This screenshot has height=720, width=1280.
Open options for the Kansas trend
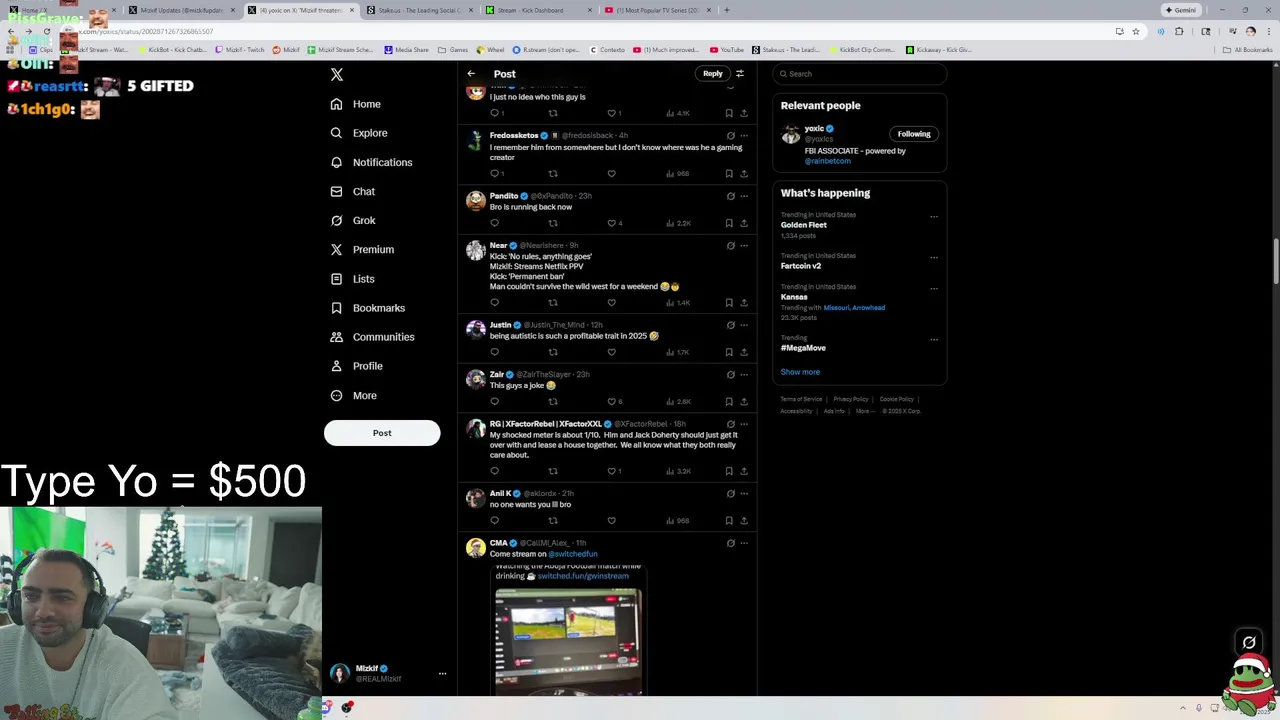[934, 288]
